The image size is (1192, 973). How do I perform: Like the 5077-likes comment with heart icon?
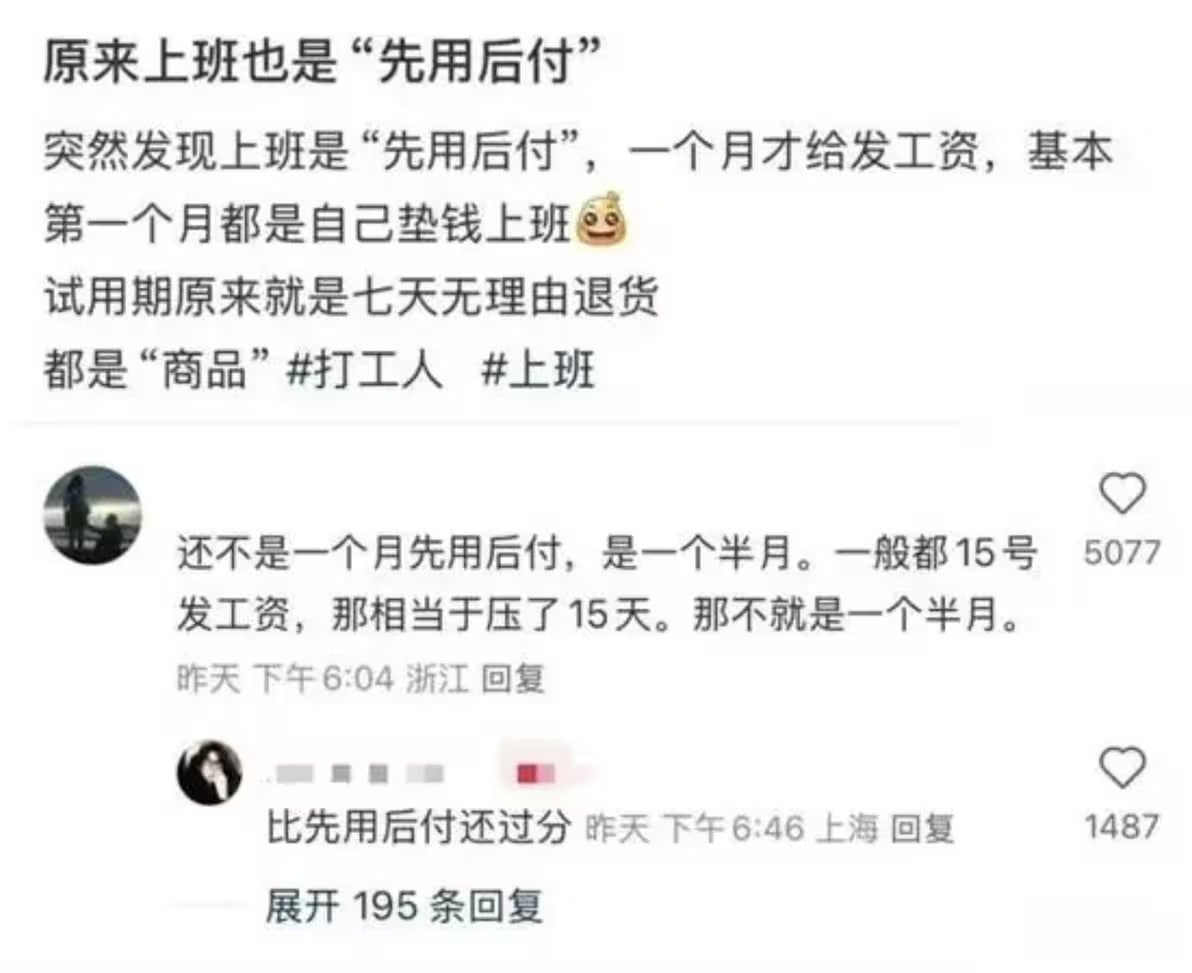pos(1123,494)
